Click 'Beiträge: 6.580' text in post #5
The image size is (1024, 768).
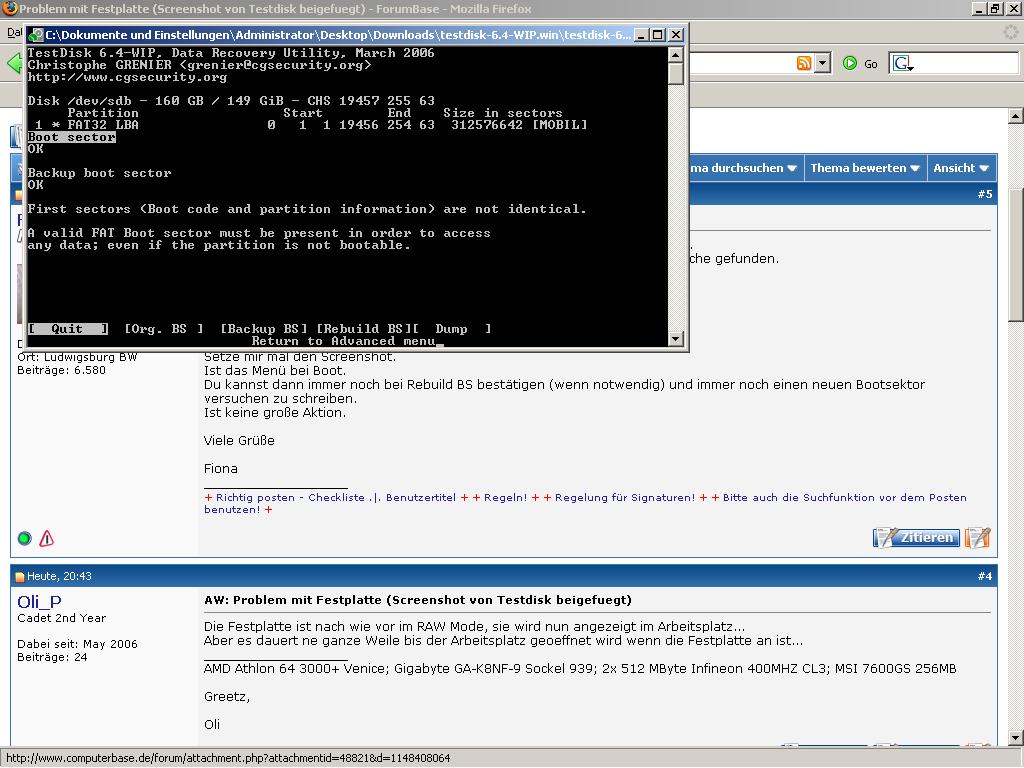tap(61, 370)
